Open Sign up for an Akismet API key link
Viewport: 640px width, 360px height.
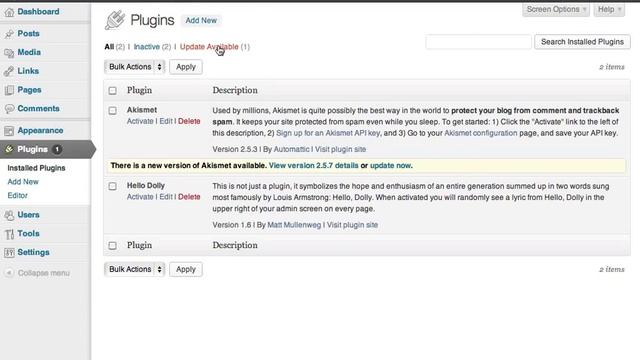point(328,133)
